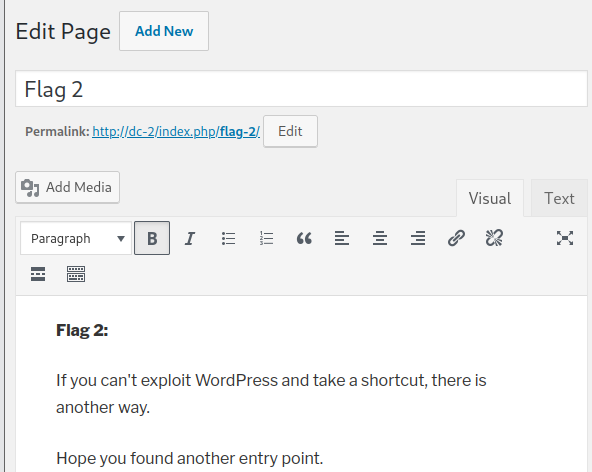592x472 pixels.
Task: Insert a numbered list
Action: pyautogui.click(x=266, y=238)
